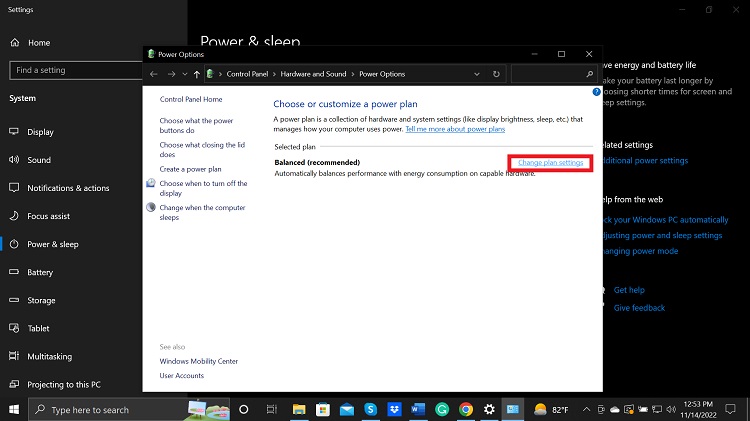Expand the recent locations dropdown arrow
This screenshot has height=421, width=750.
click(x=184, y=74)
